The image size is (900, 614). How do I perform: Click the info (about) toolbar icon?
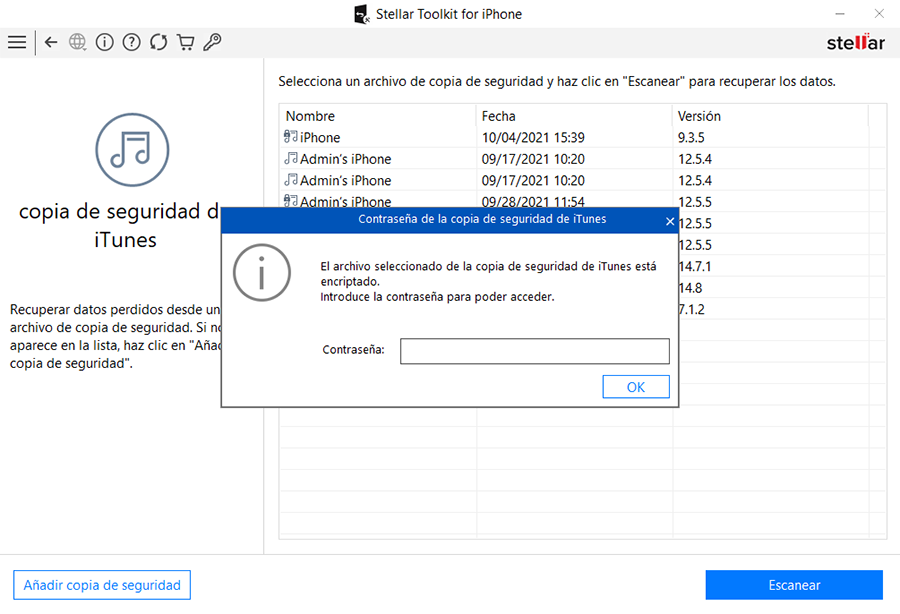(104, 42)
